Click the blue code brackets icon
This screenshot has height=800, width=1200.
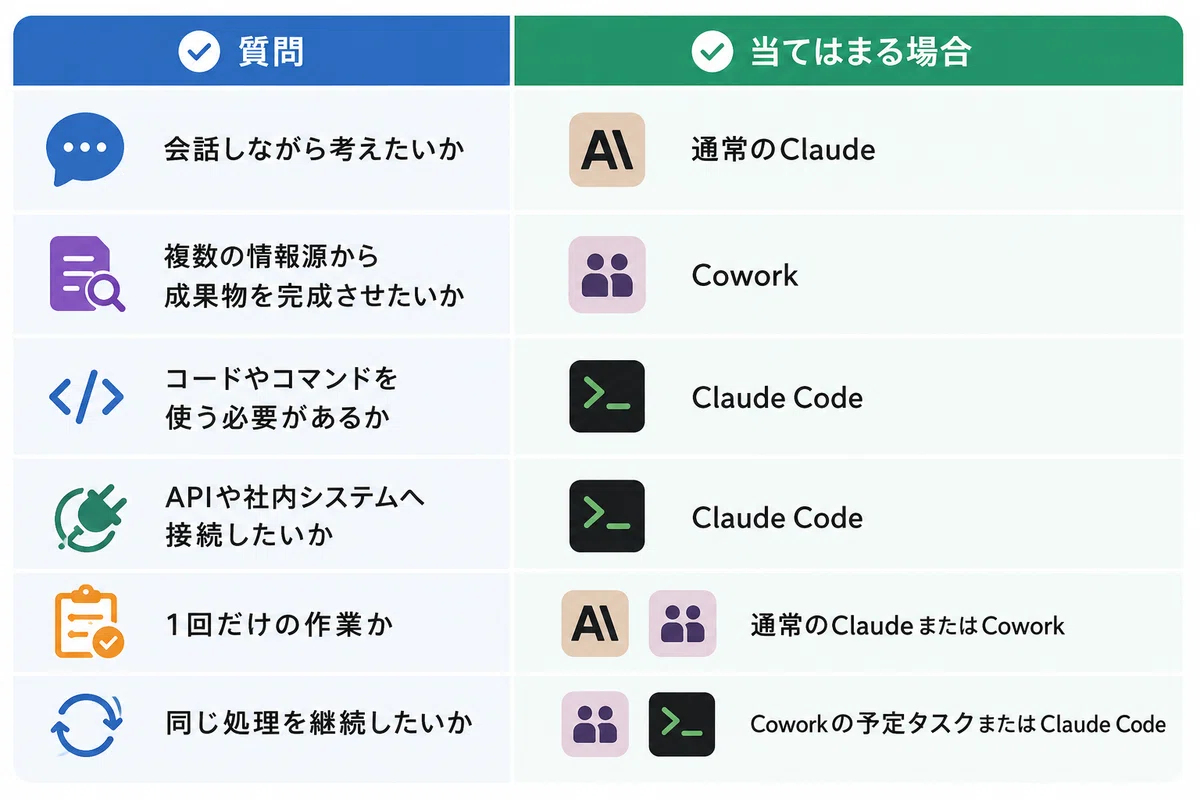tap(86, 397)
